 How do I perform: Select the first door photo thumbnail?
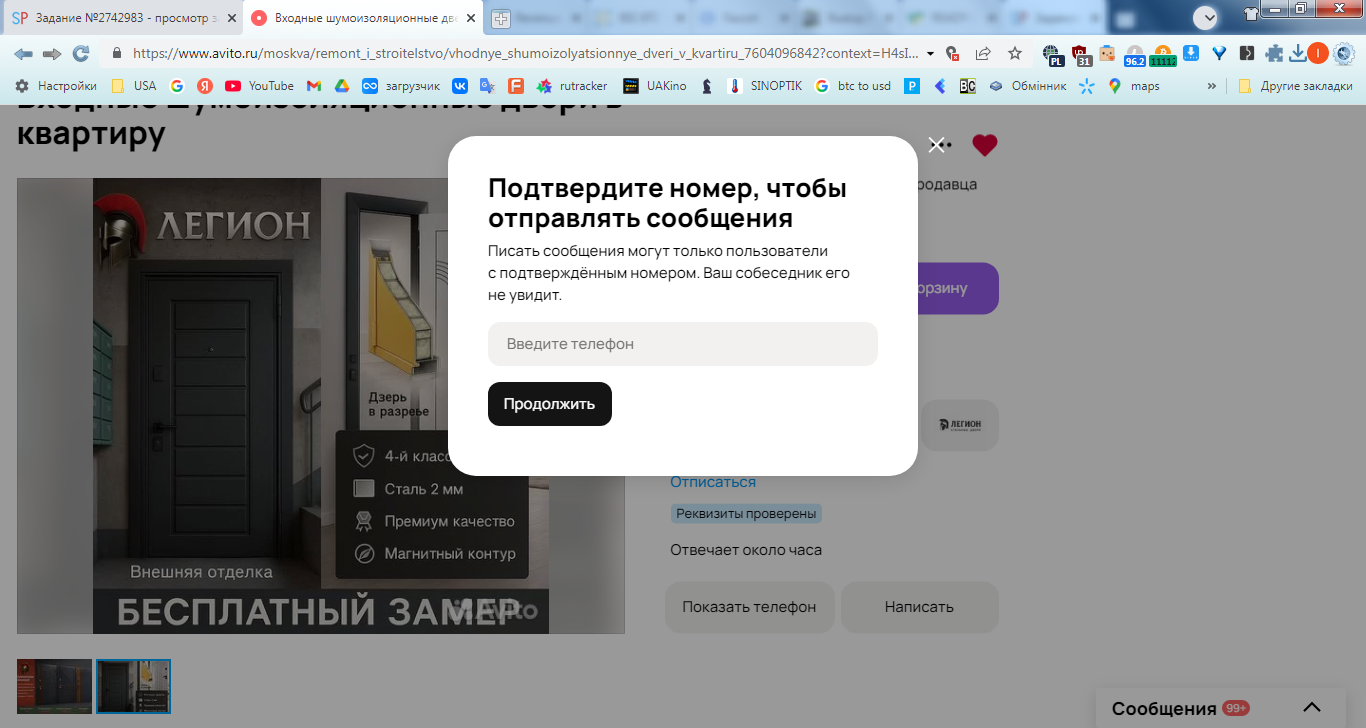click(x=54, y=686)
